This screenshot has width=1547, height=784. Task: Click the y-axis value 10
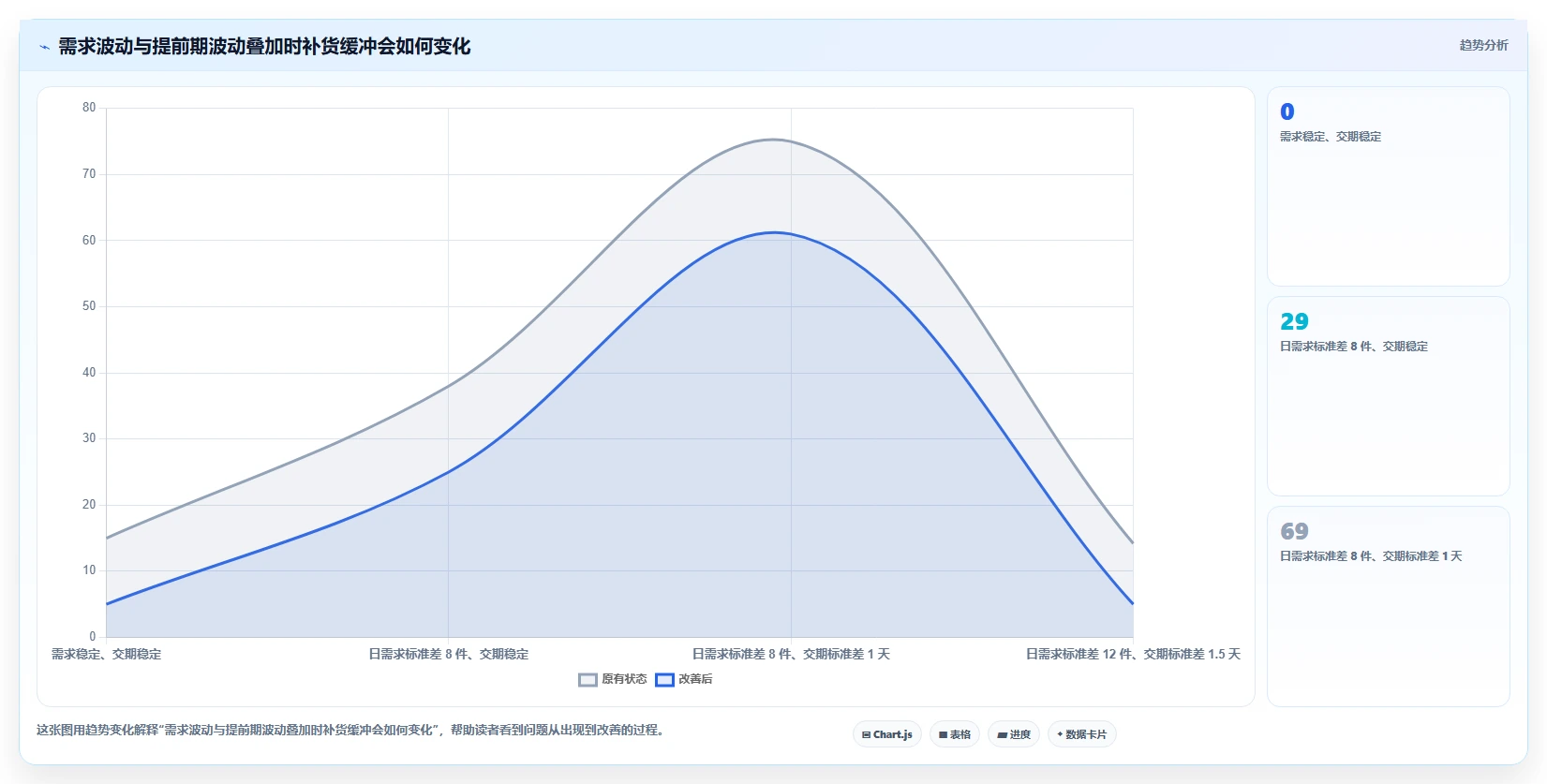(89, 570)
